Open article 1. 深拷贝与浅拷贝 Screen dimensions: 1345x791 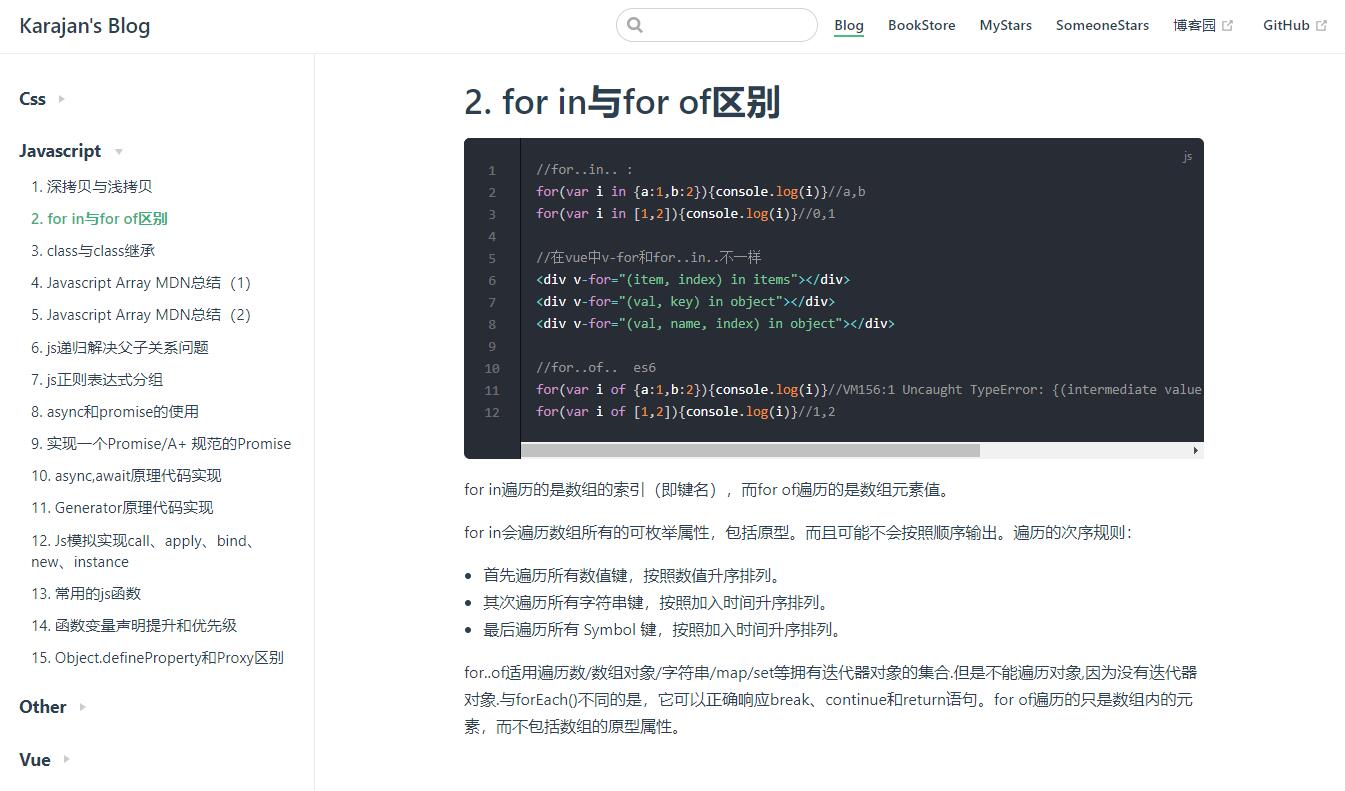click(x=92, y=186)
